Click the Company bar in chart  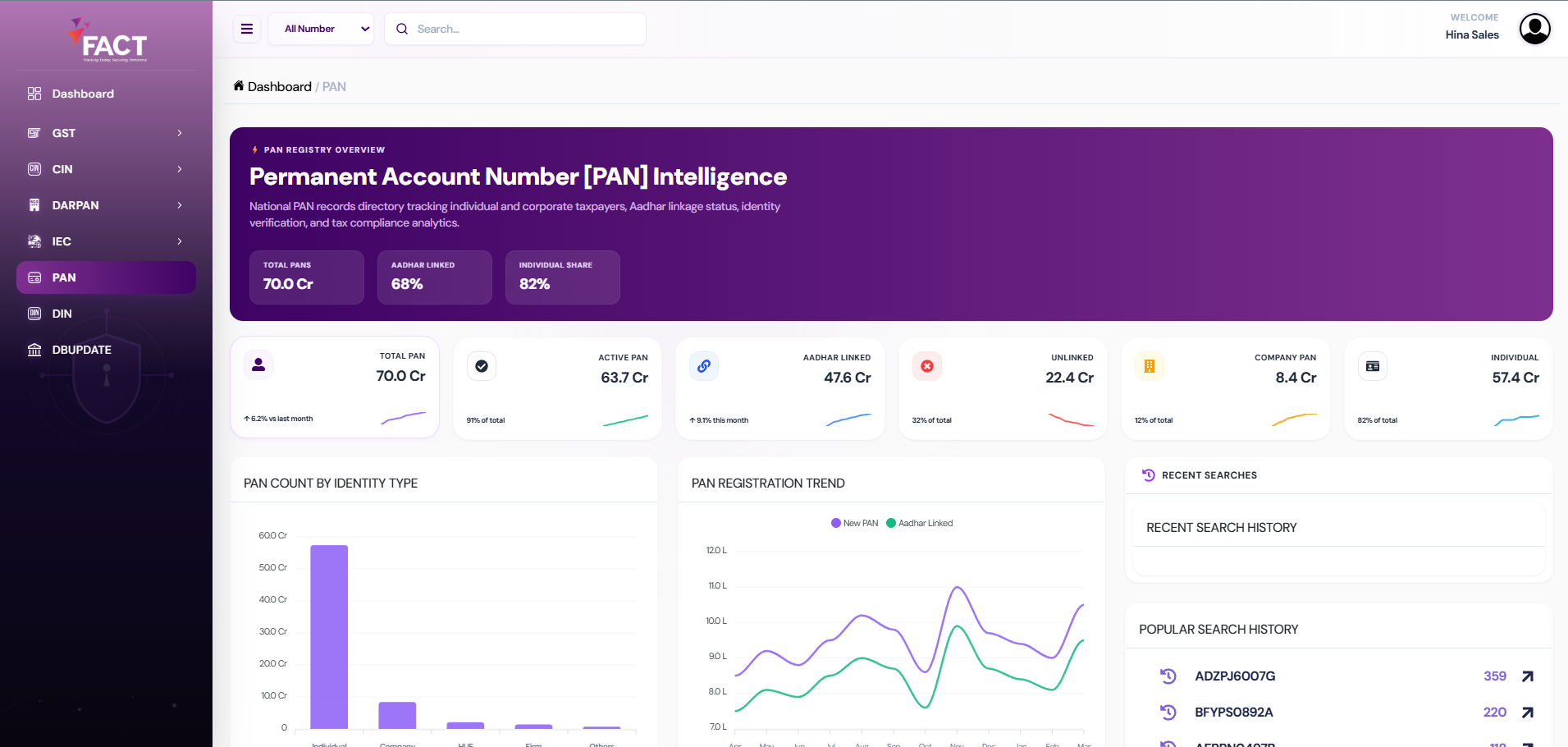[x=397, y=715]
